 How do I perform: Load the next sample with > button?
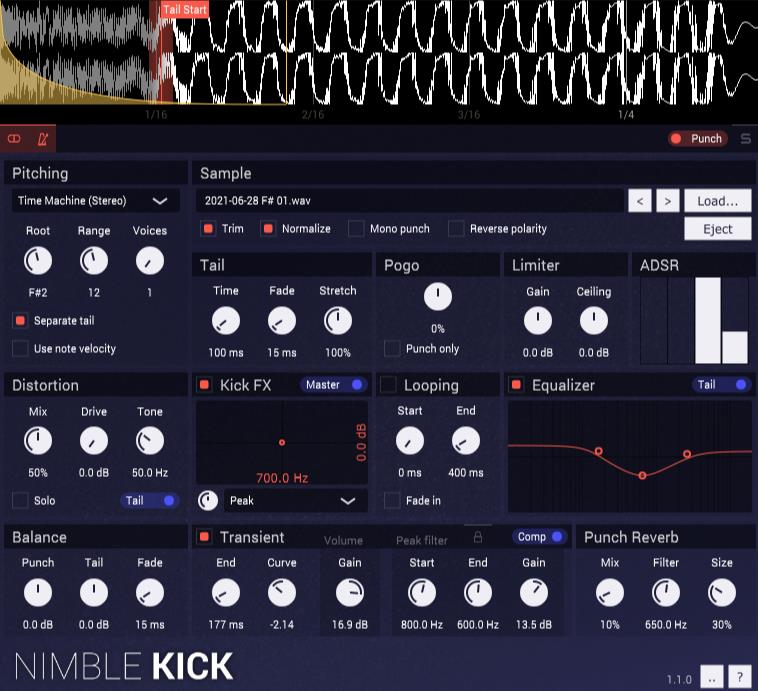pos(668,201)
